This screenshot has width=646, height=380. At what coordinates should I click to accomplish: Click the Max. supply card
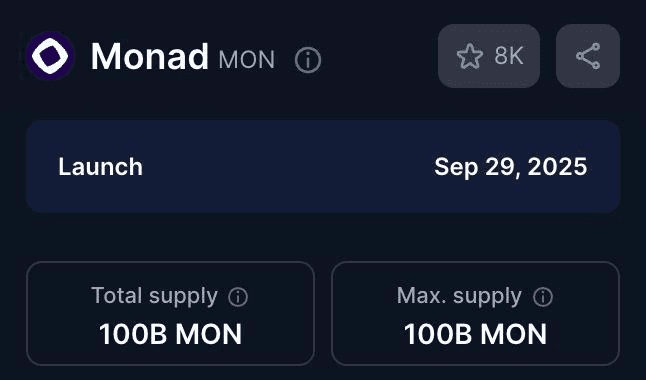pos(475,313)
